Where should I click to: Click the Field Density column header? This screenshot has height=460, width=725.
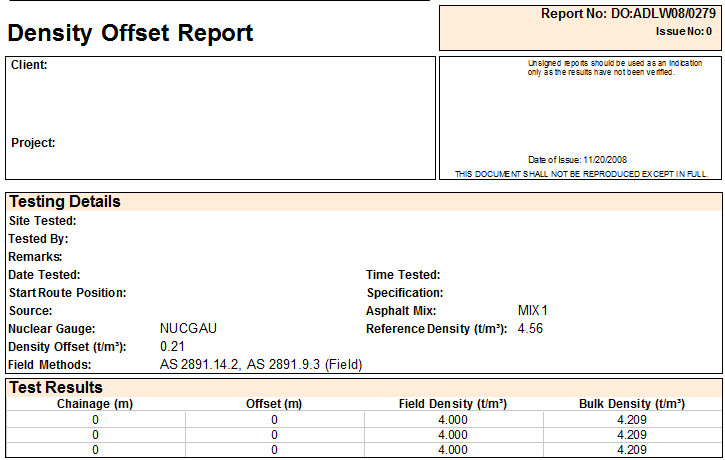[x=452, y=404]
